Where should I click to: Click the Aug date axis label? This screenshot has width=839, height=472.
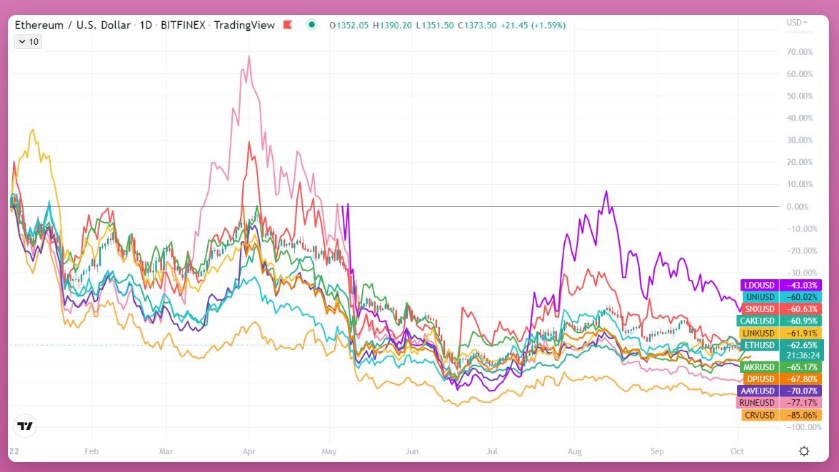(574, 451)
